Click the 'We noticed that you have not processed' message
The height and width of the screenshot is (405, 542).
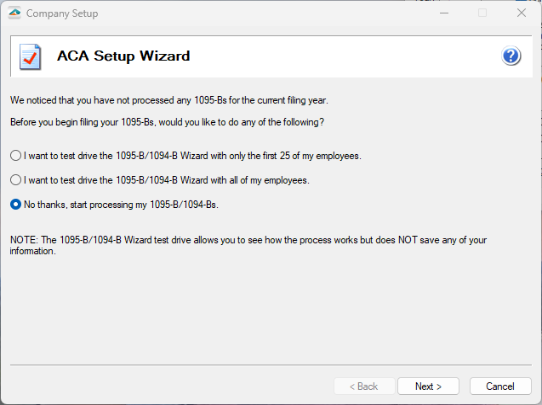pos(169,100)
